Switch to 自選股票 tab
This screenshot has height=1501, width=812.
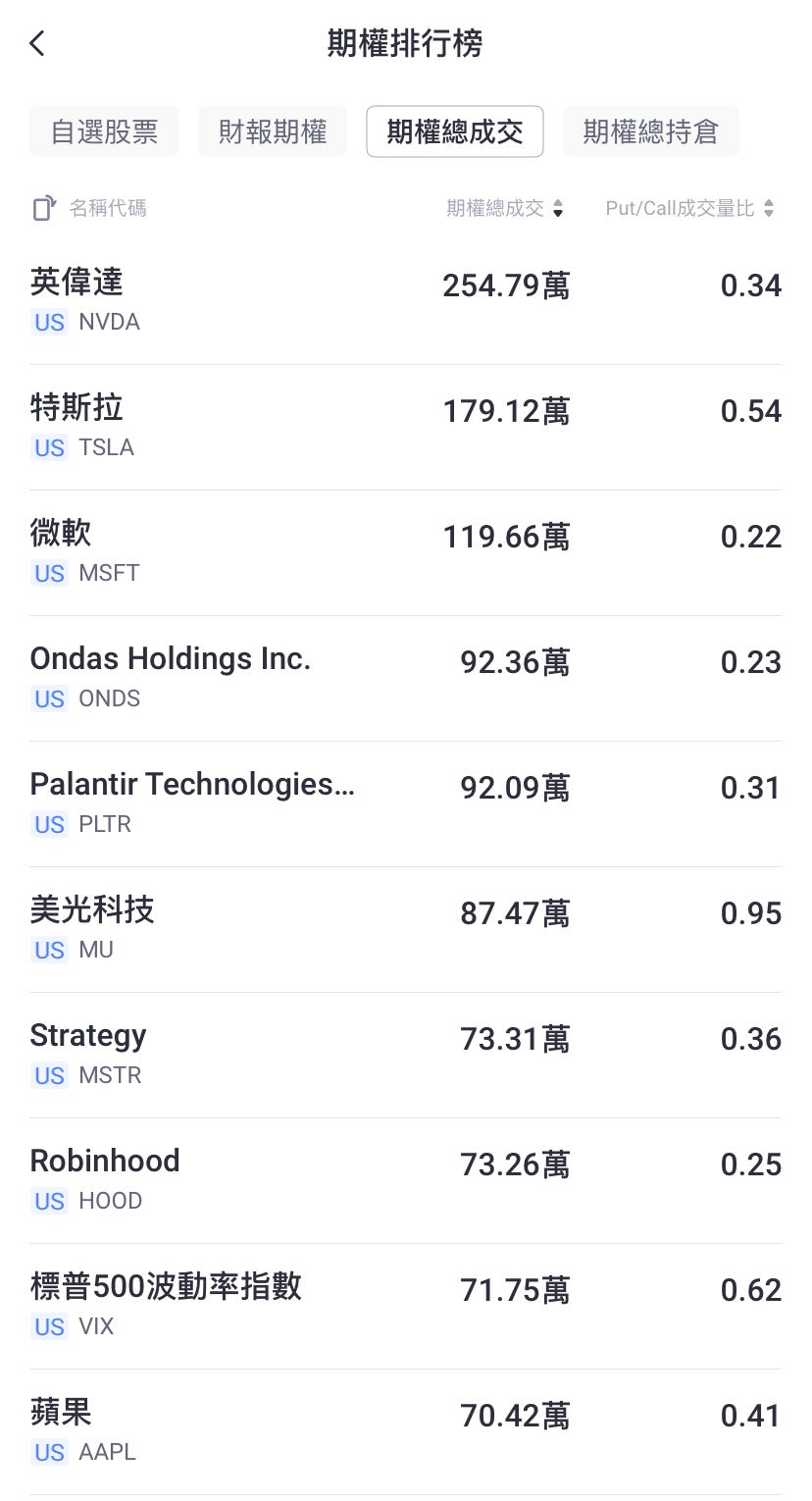104,131
